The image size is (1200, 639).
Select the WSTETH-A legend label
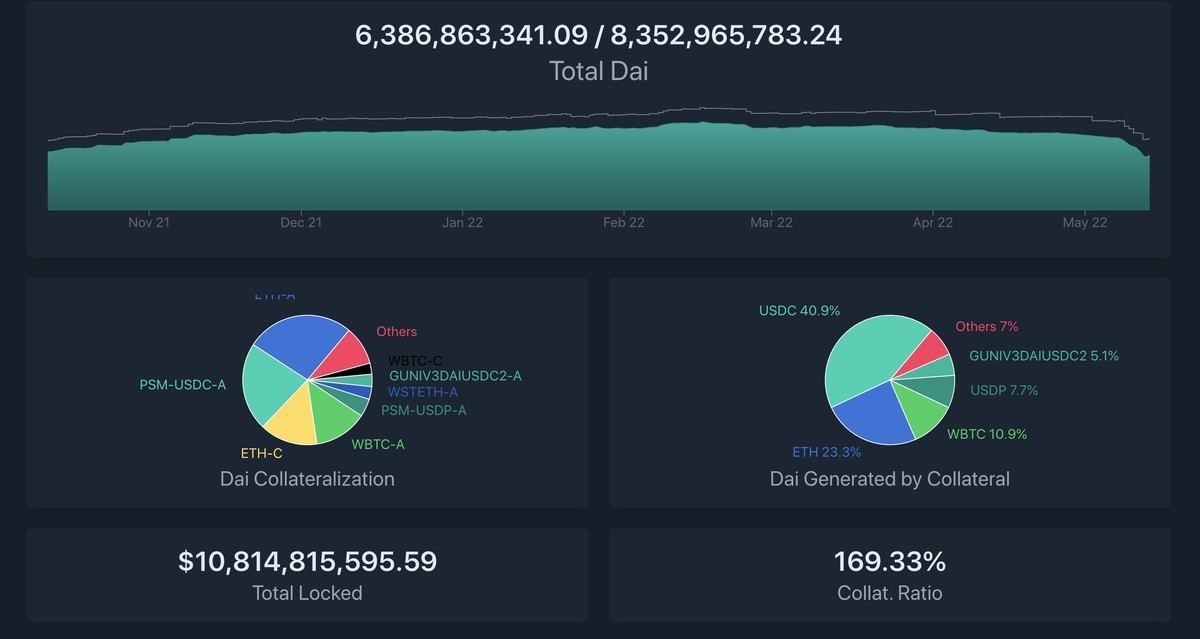(423, 392)
